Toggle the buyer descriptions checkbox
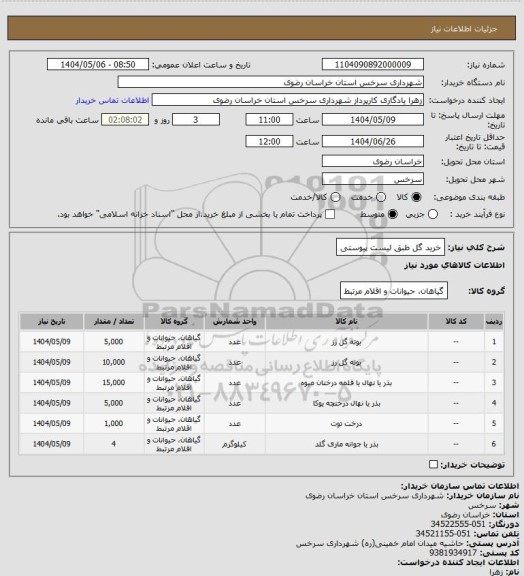This screenshot has width=524, height=576. (434, 464)
